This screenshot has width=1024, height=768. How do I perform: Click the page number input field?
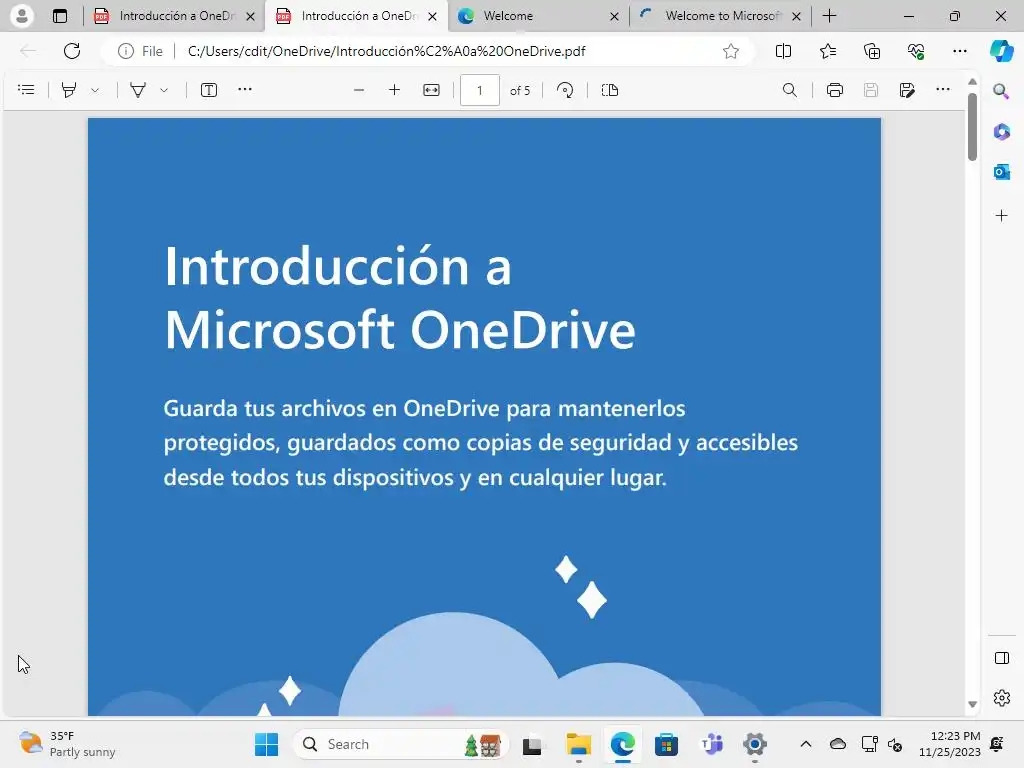[x=480, y=90]
